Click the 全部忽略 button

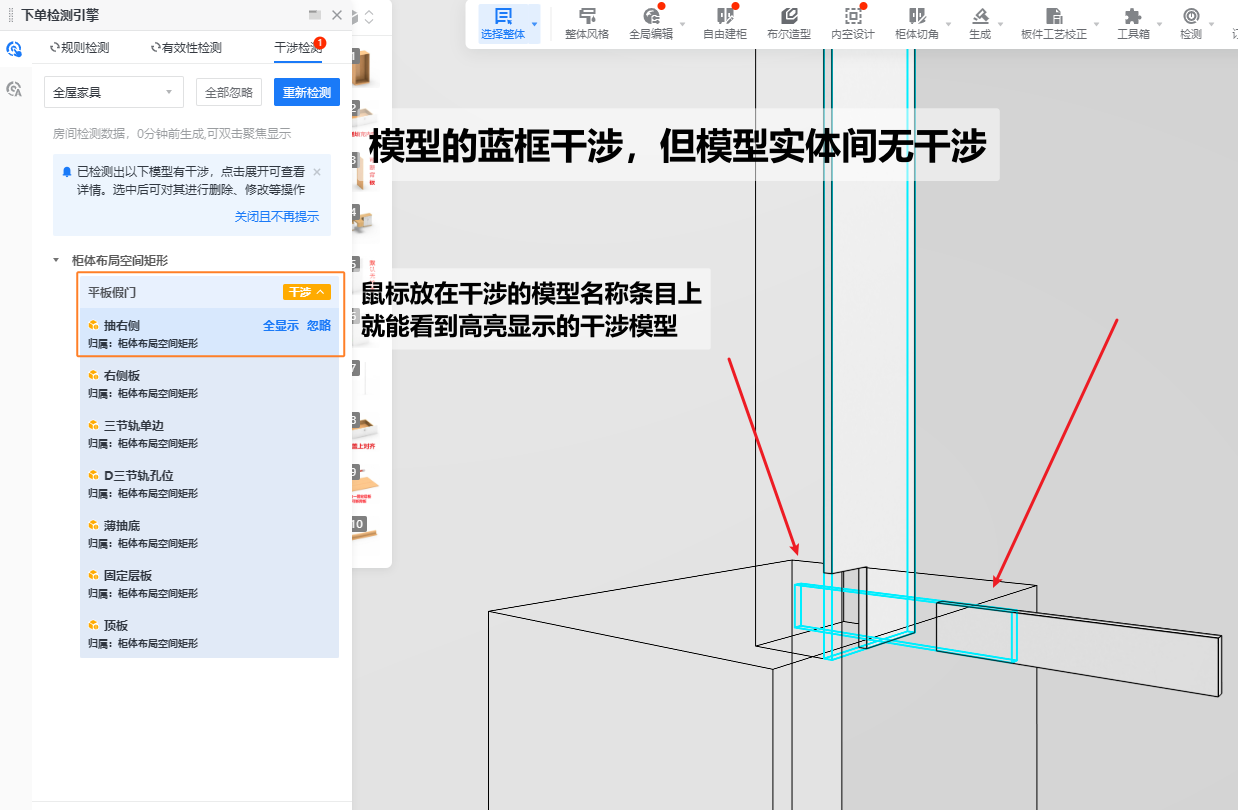pos(229,92)
